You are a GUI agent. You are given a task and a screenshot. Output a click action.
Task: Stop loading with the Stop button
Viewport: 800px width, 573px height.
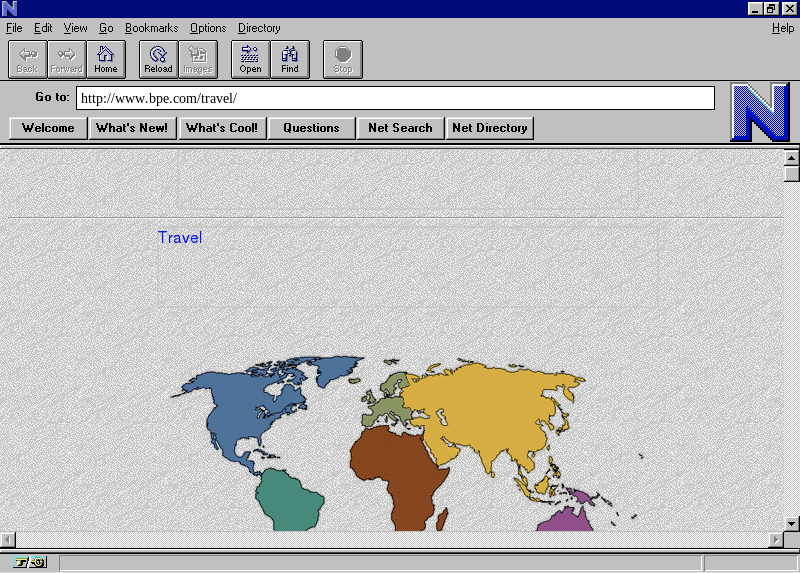343,59
